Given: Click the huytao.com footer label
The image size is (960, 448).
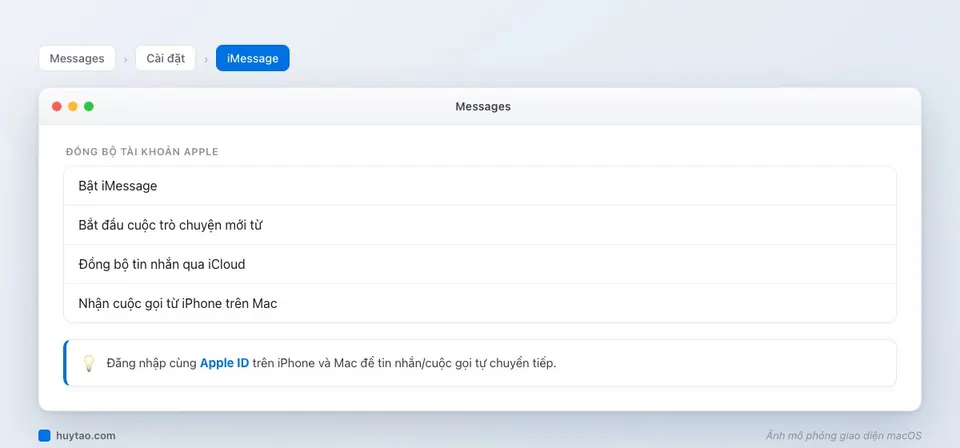Looking at the screenshot, I should [x=86, y=436].
